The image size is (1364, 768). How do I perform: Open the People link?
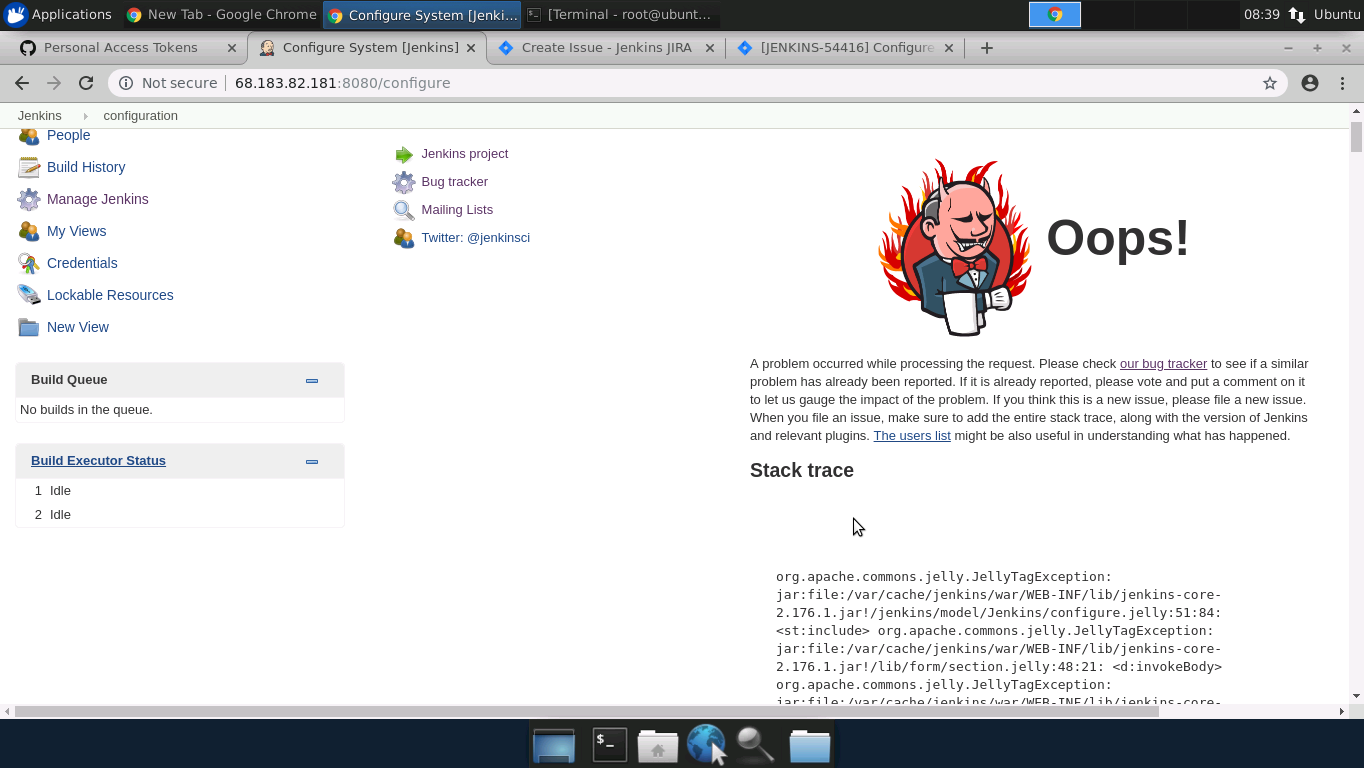(68, 136)
